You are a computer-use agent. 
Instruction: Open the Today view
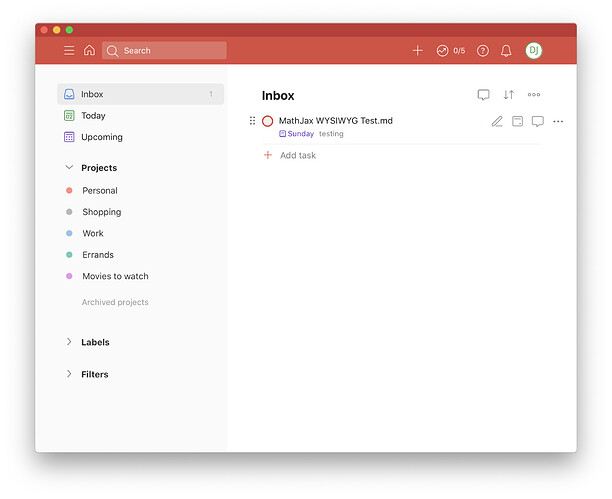93,116
